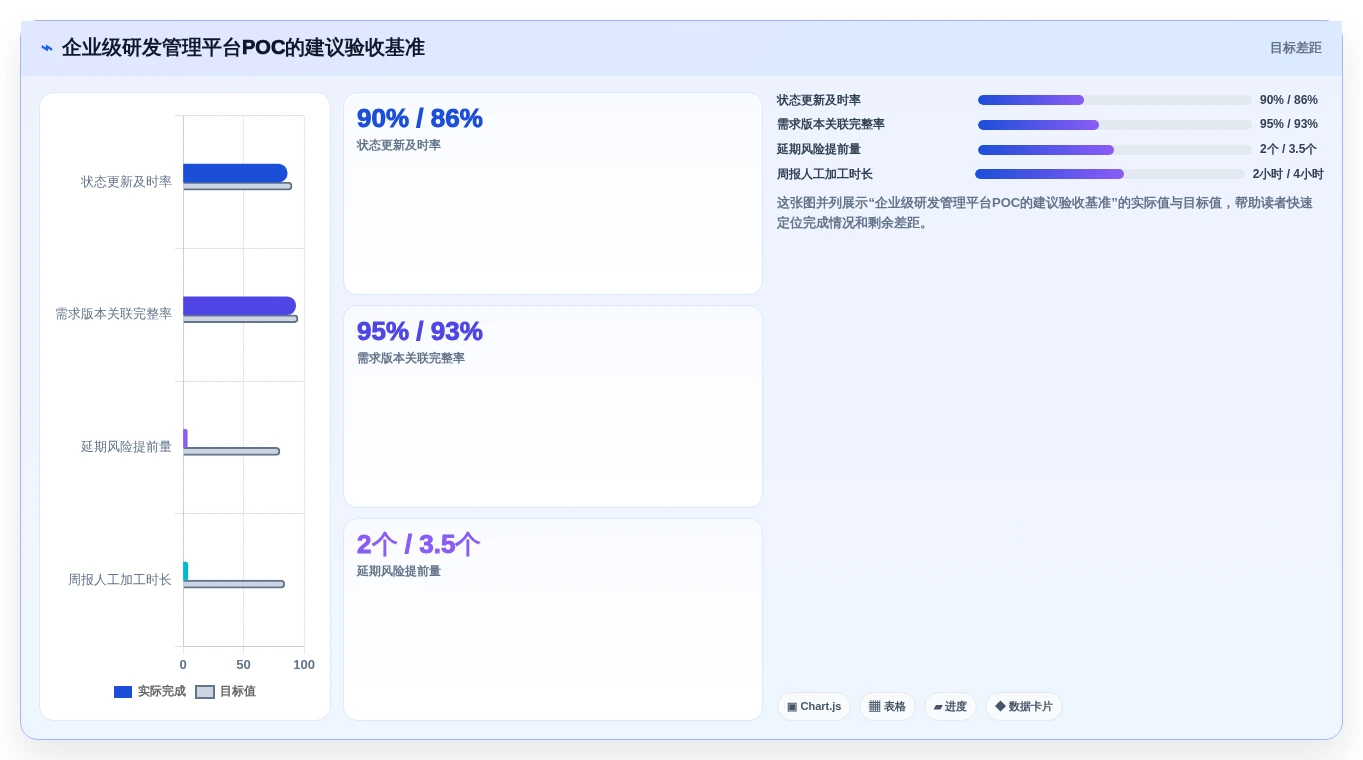Screen dimensions: 1363x760
Task: Click the 需求版本关联完整率 progress bar
Action: point(1115,125)
